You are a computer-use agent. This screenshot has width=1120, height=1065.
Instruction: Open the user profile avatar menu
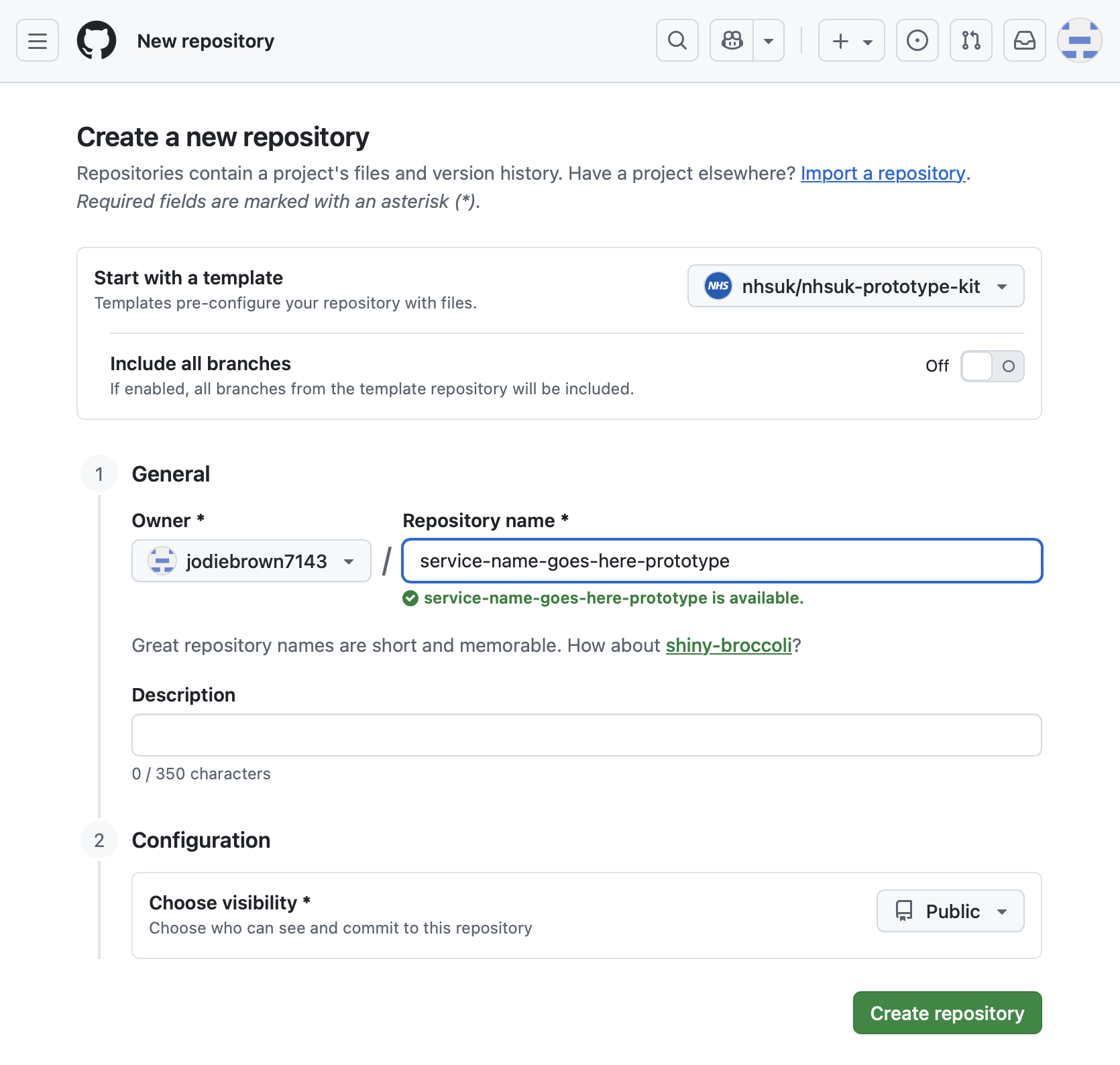pyautogui.click(x=1079, y=41)
